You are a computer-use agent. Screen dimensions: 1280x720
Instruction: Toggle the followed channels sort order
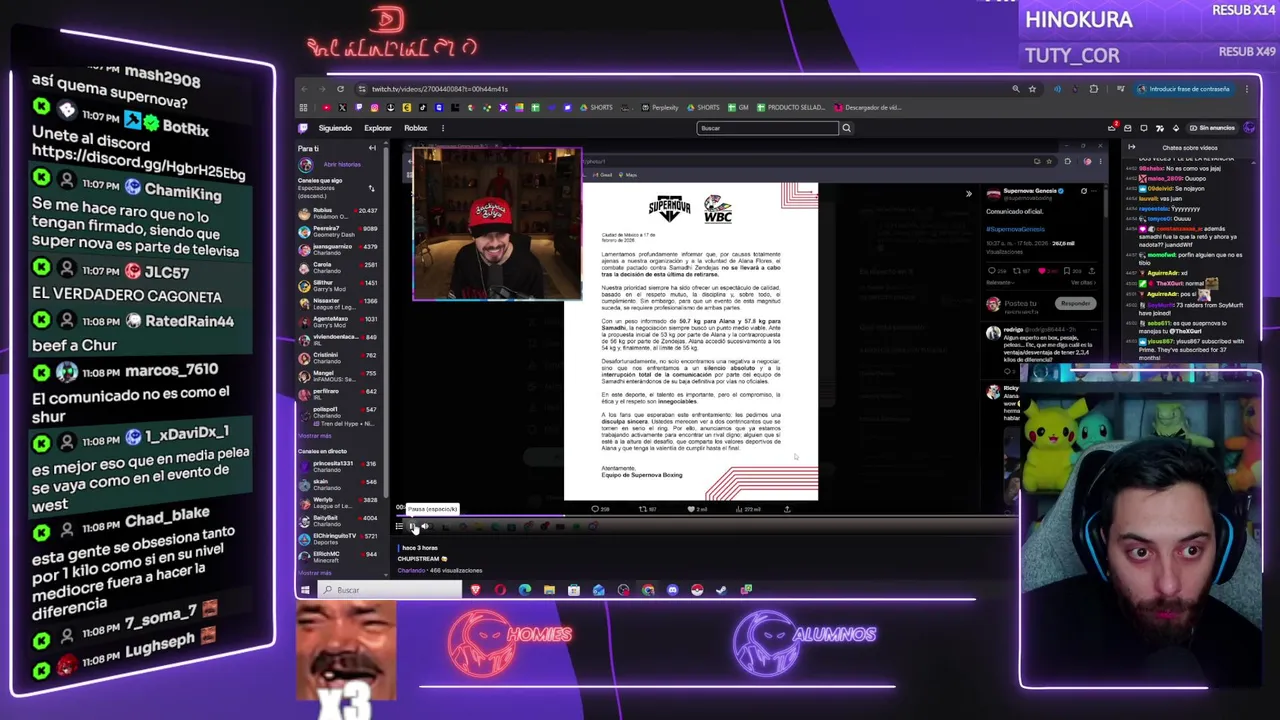tap(371, 188)
